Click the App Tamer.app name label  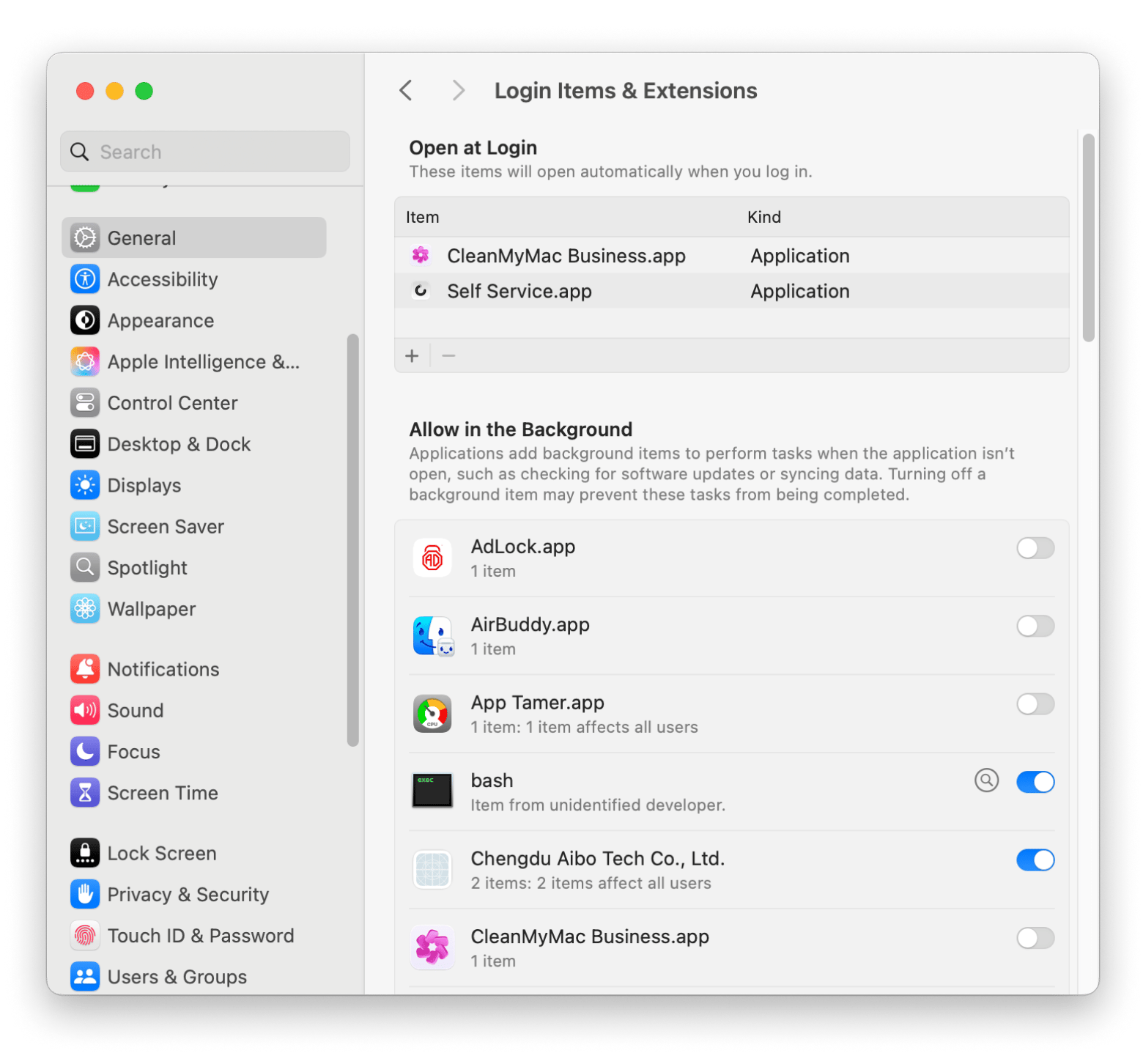coord(538,703)
